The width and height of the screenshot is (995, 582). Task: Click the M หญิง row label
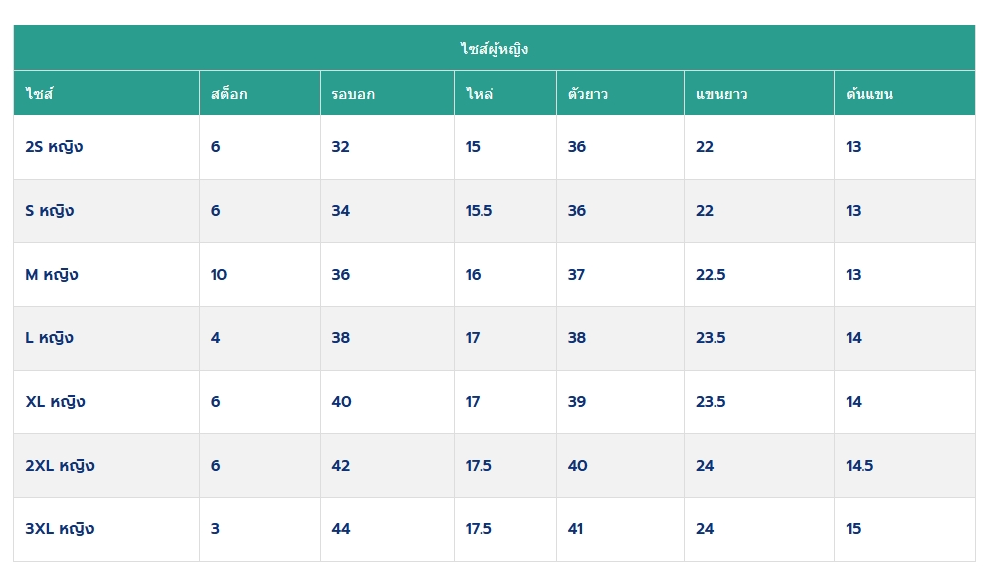click(52, 275)
